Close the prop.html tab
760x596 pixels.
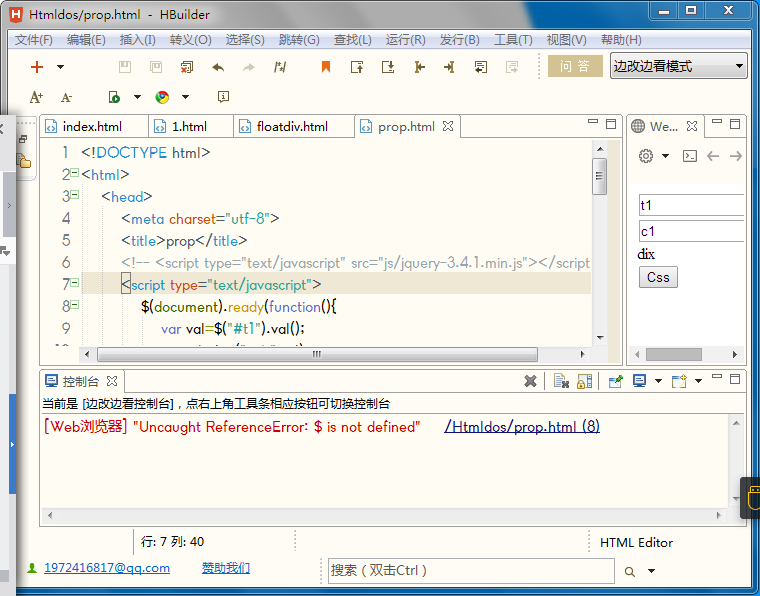coord(448,126)
